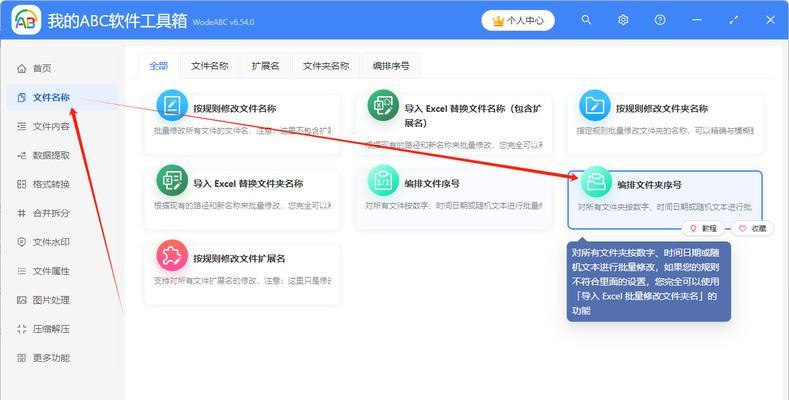Switch to the 全部 tab
This screenshot has width=789, height=400.
(159, 66)
